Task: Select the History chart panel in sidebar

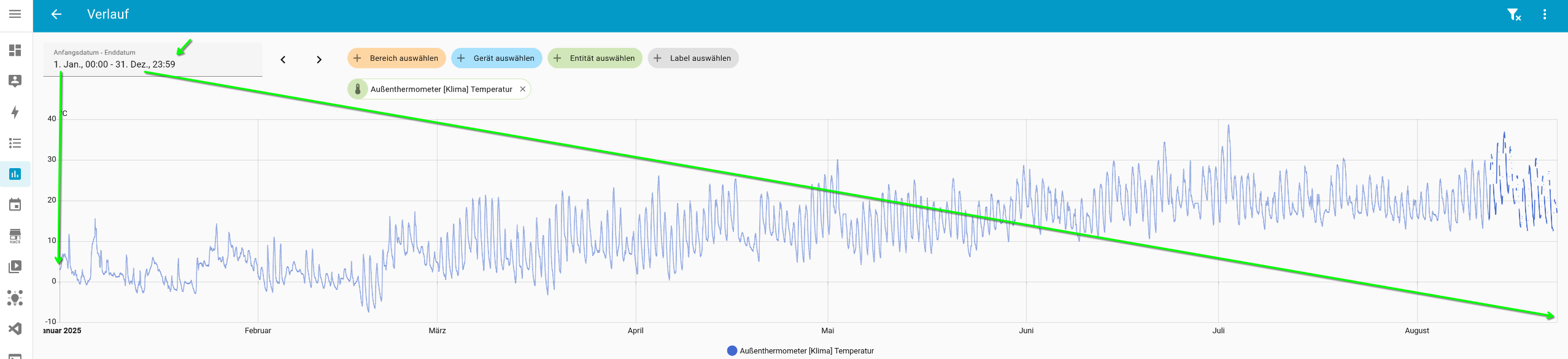Action: pyautogui.click(x=15, y=174)
